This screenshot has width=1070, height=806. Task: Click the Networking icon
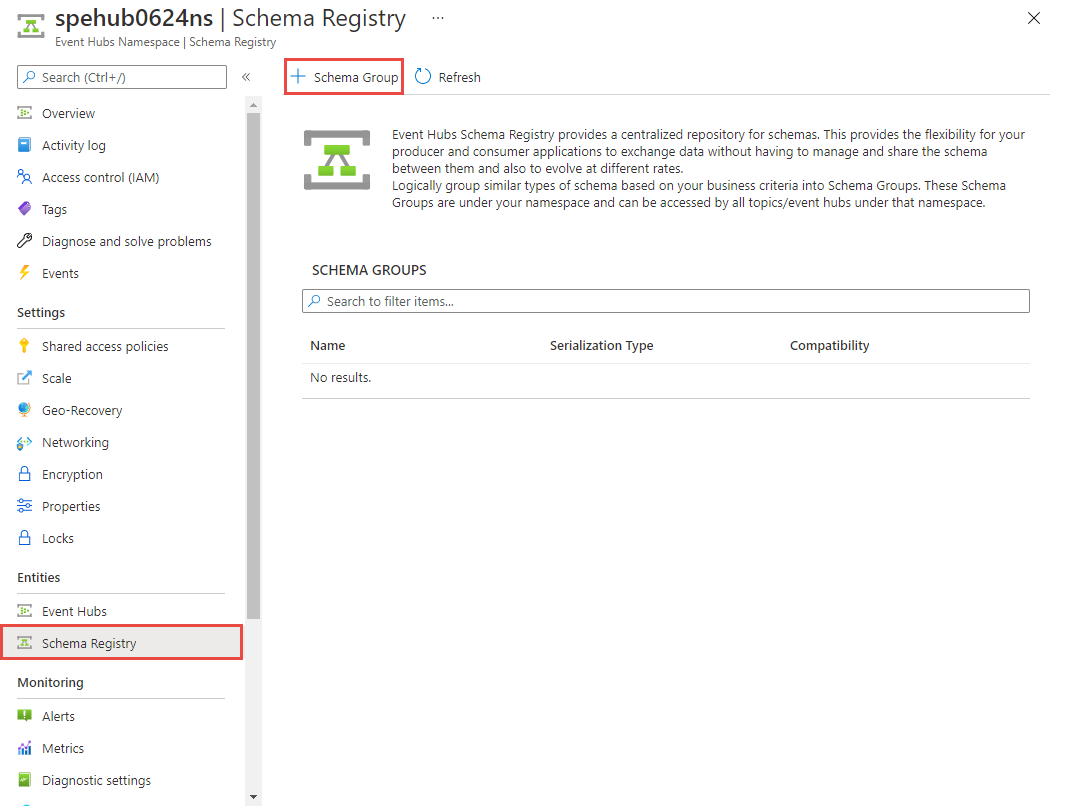click(x=25, y=442)
